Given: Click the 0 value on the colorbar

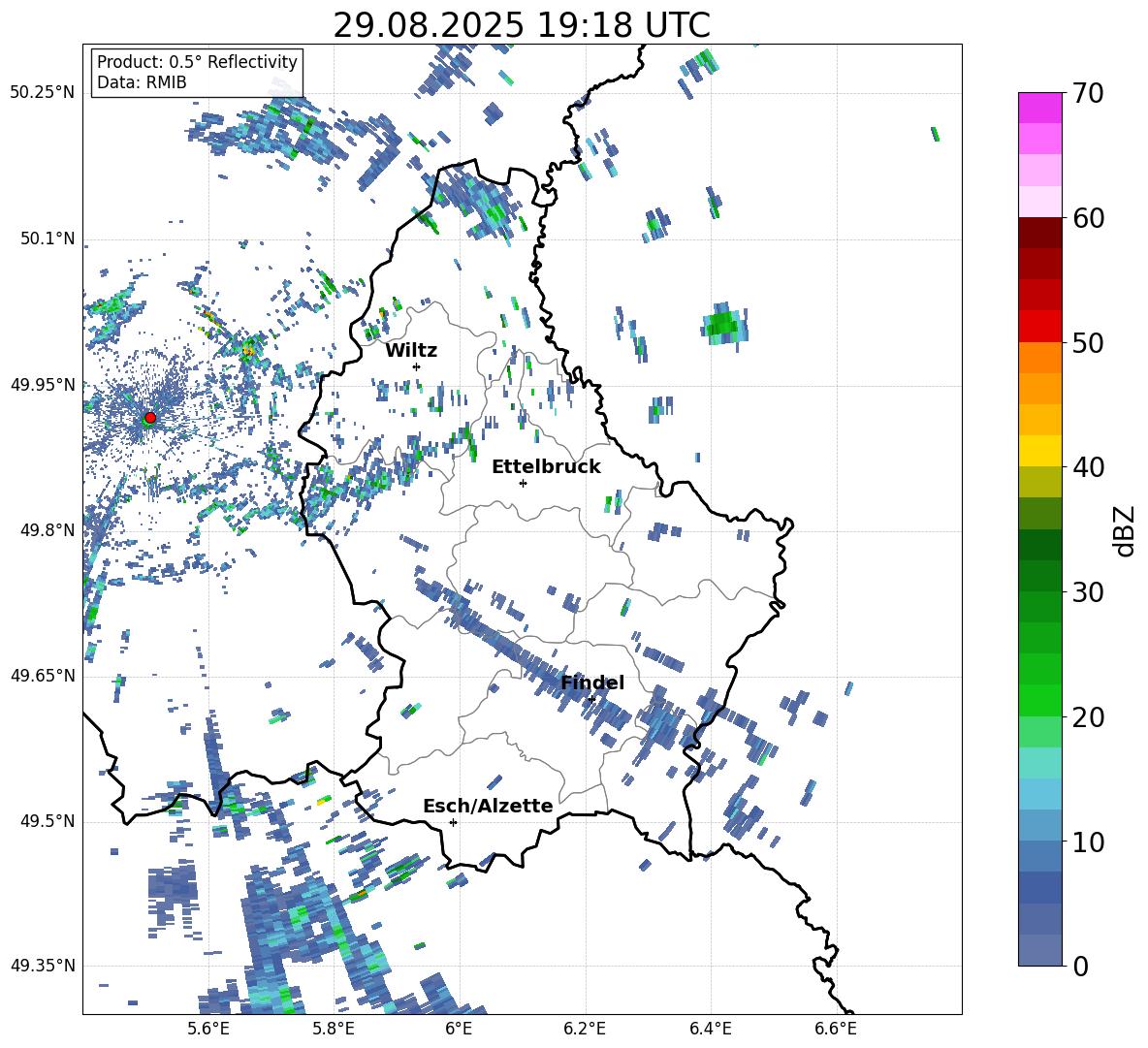Looking at the screenshot, I should [1080, 966].
